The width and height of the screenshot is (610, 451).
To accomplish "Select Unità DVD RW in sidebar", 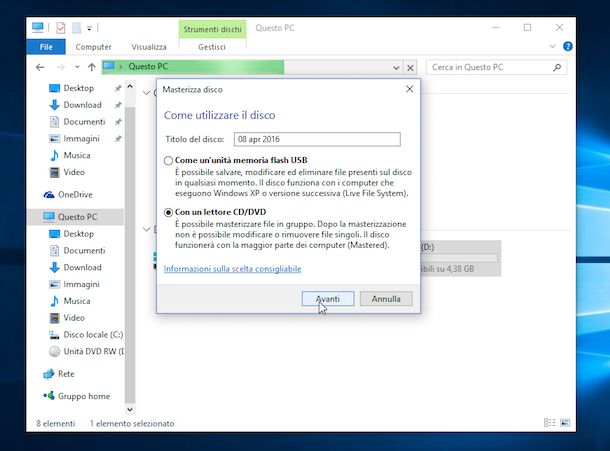I will [x=93, y=351].
